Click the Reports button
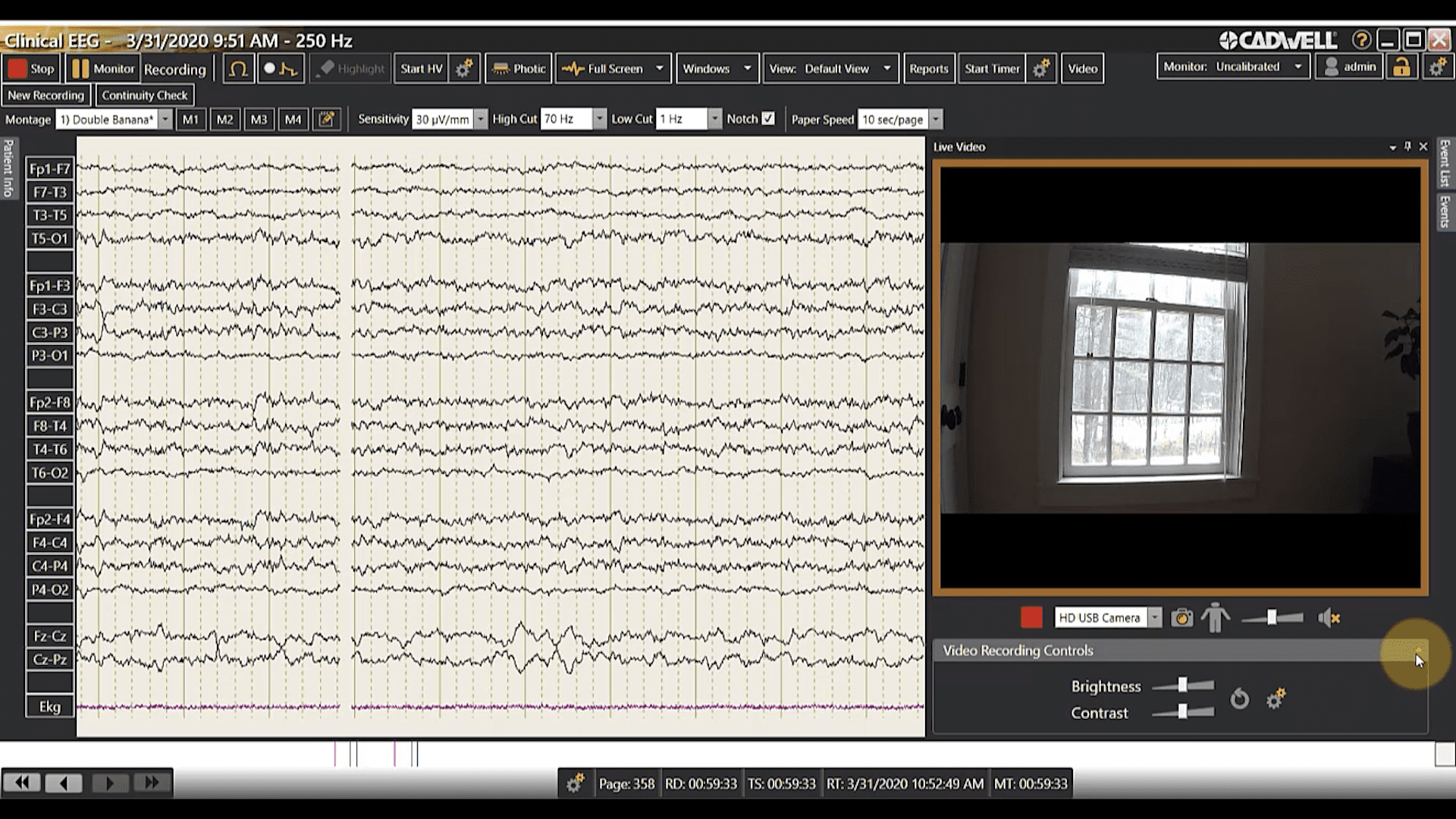 tap(928, 69)
